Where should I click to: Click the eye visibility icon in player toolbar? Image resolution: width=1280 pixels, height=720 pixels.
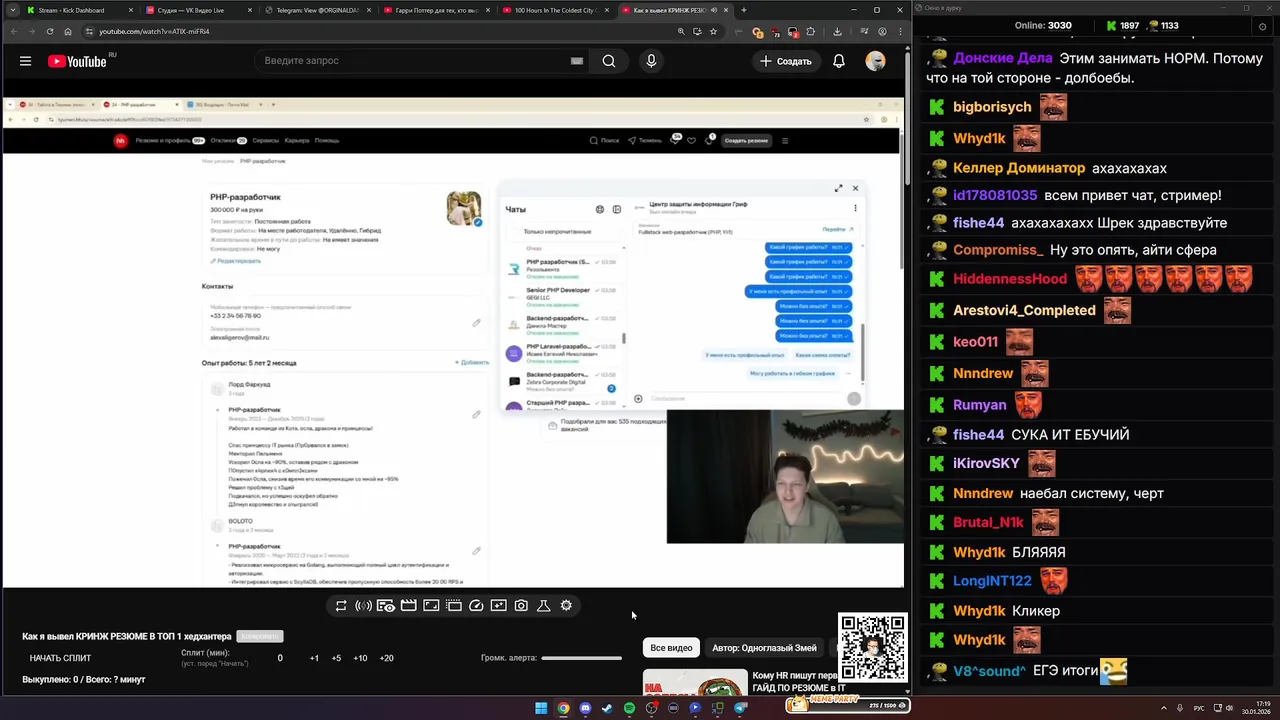pyautogui.click(x=385, y=605)
